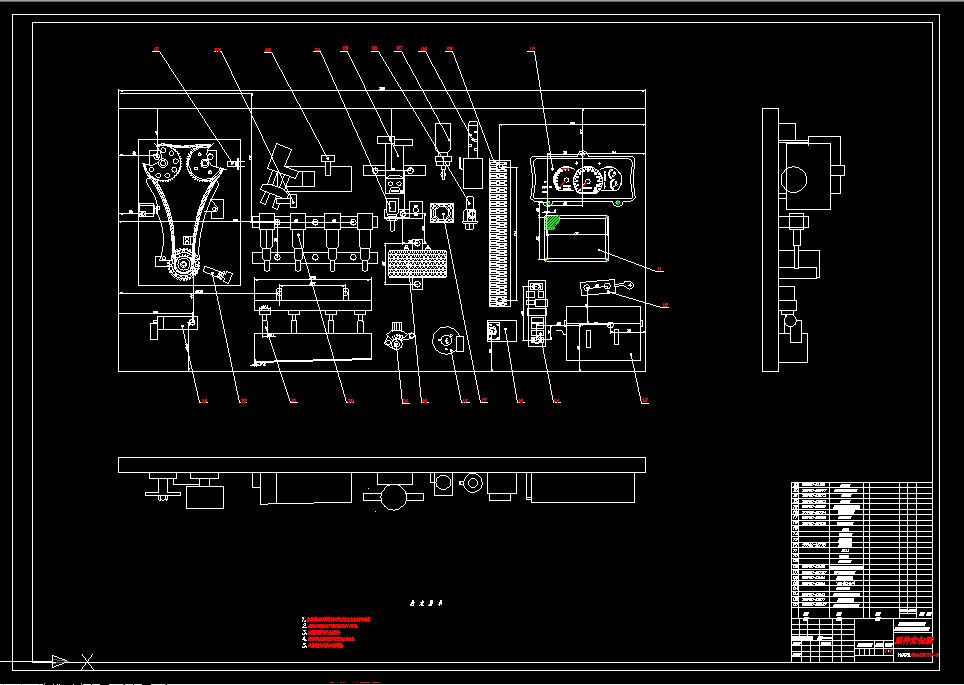Image resolution: width=964 pixels, height=685 pixels.
Task: Click the long mounting plate in bottom view
Action: [382, 465]
